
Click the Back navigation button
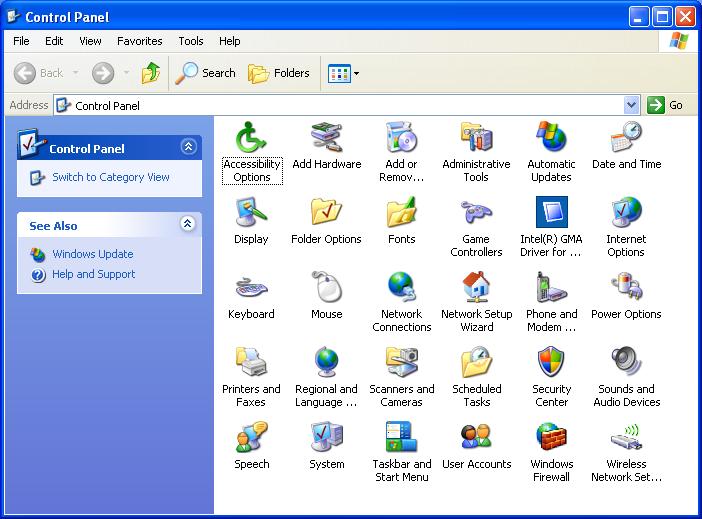pyautogui.click(x=38, y=73)
